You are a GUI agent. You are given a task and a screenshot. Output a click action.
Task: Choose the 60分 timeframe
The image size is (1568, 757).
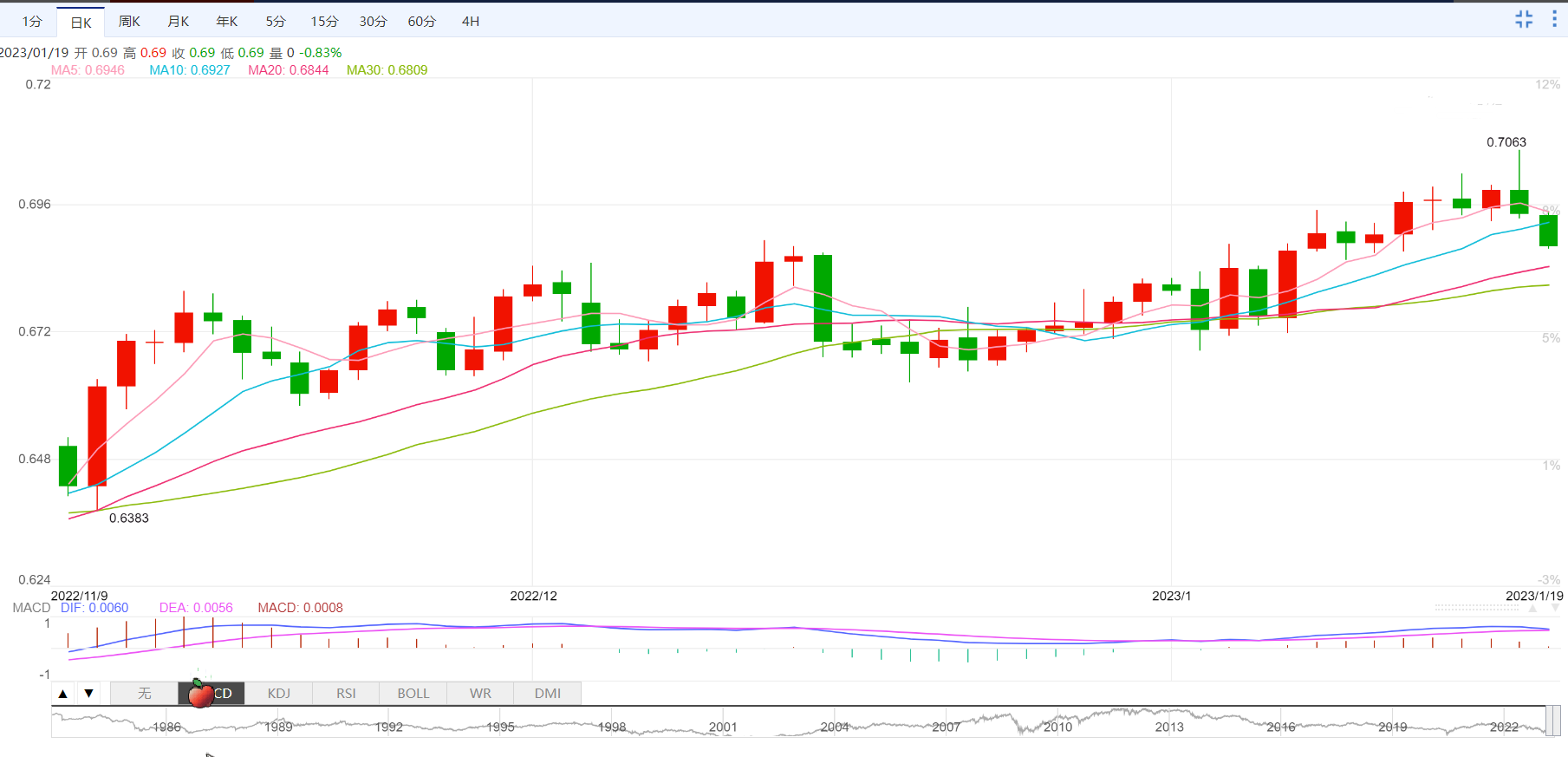coord(422,22)
